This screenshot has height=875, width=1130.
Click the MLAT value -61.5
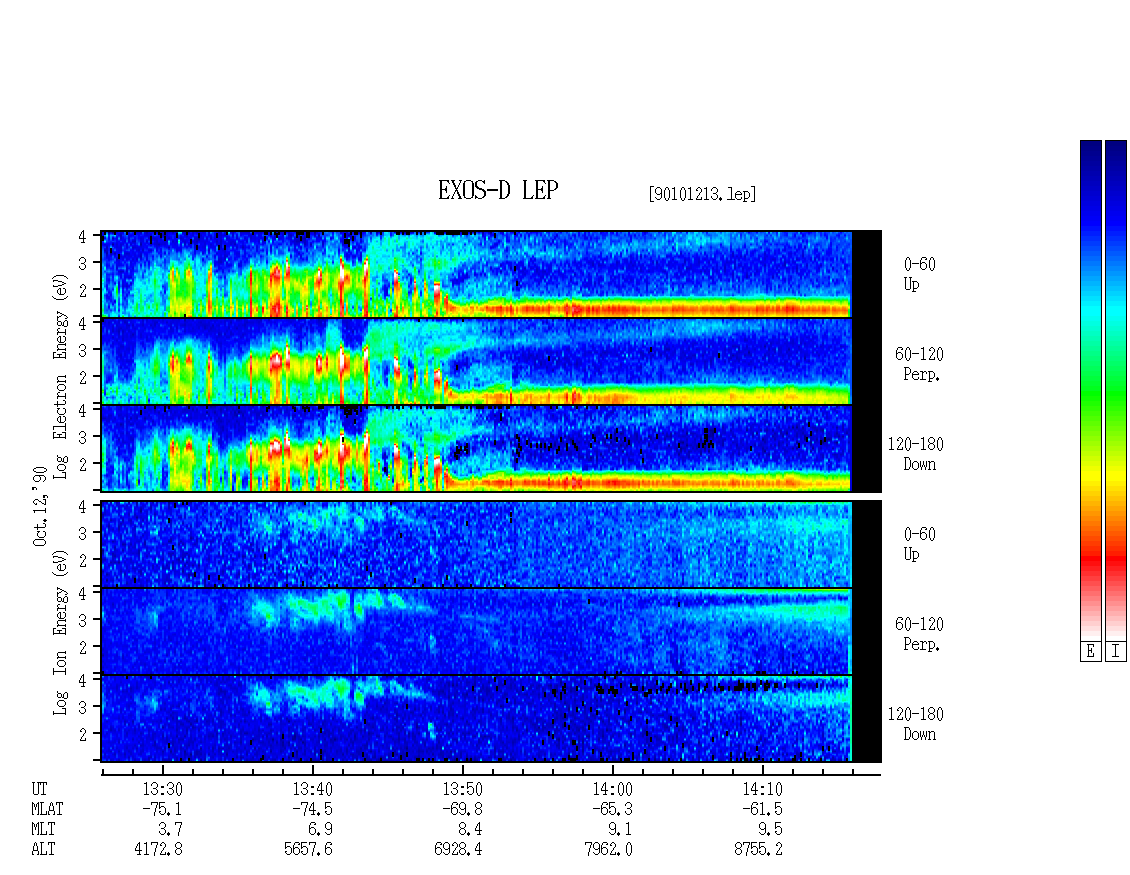pos(762,809)
